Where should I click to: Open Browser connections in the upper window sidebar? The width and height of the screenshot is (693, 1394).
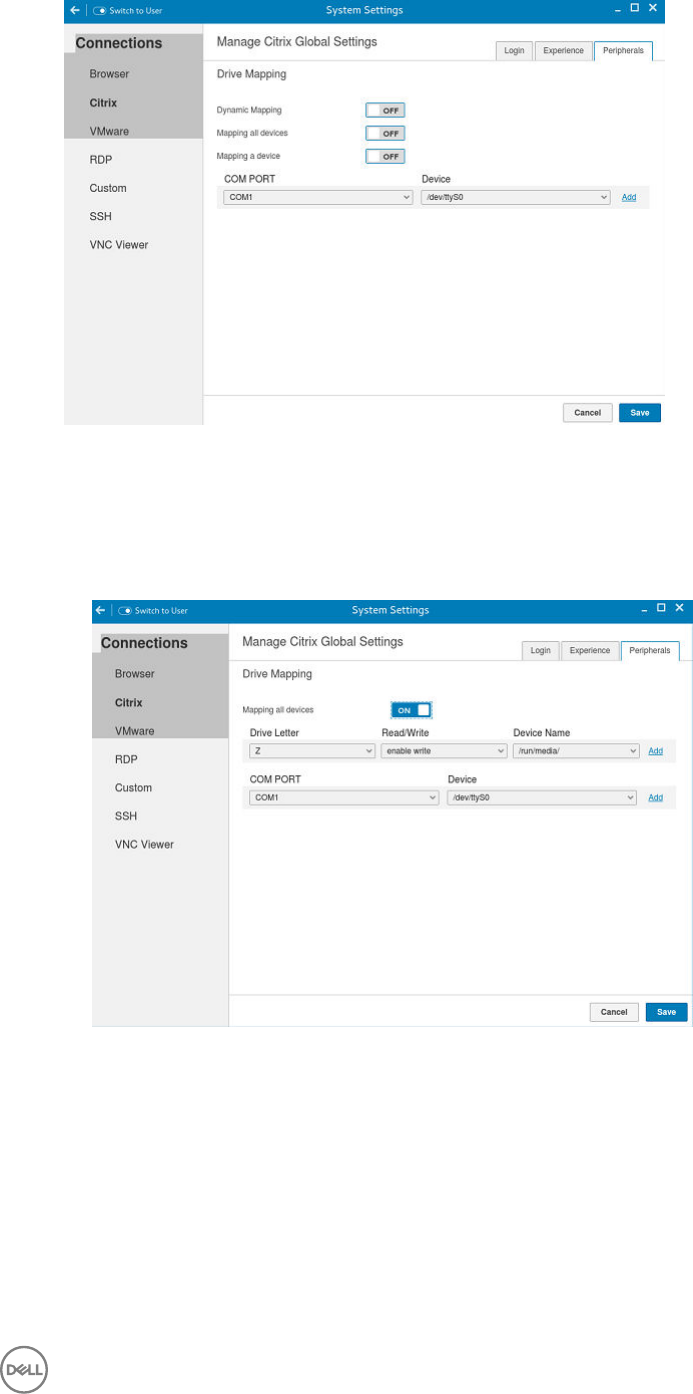point(108,74)
